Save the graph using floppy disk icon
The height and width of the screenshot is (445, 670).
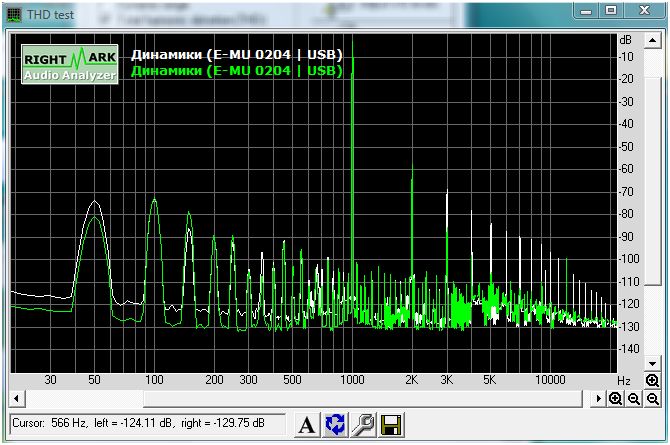391,425
